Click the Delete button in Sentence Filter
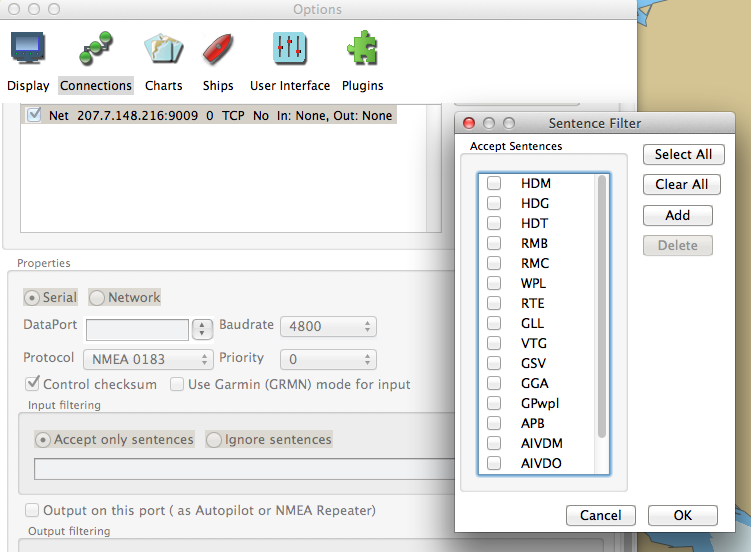The image size is (751, 552). (x=678, y=246)
